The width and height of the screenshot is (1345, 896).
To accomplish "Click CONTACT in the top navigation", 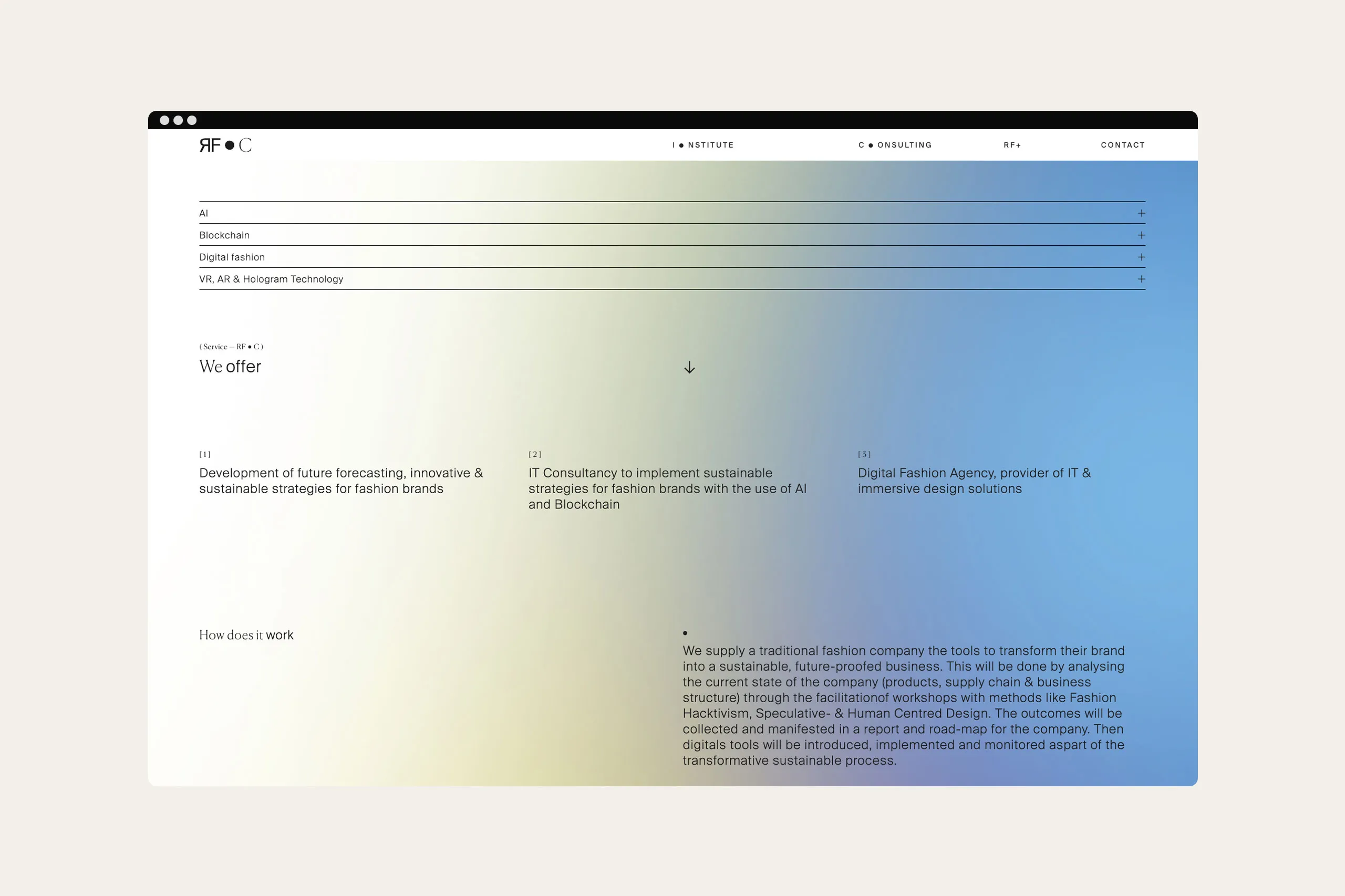I will tap(1122, 144).
